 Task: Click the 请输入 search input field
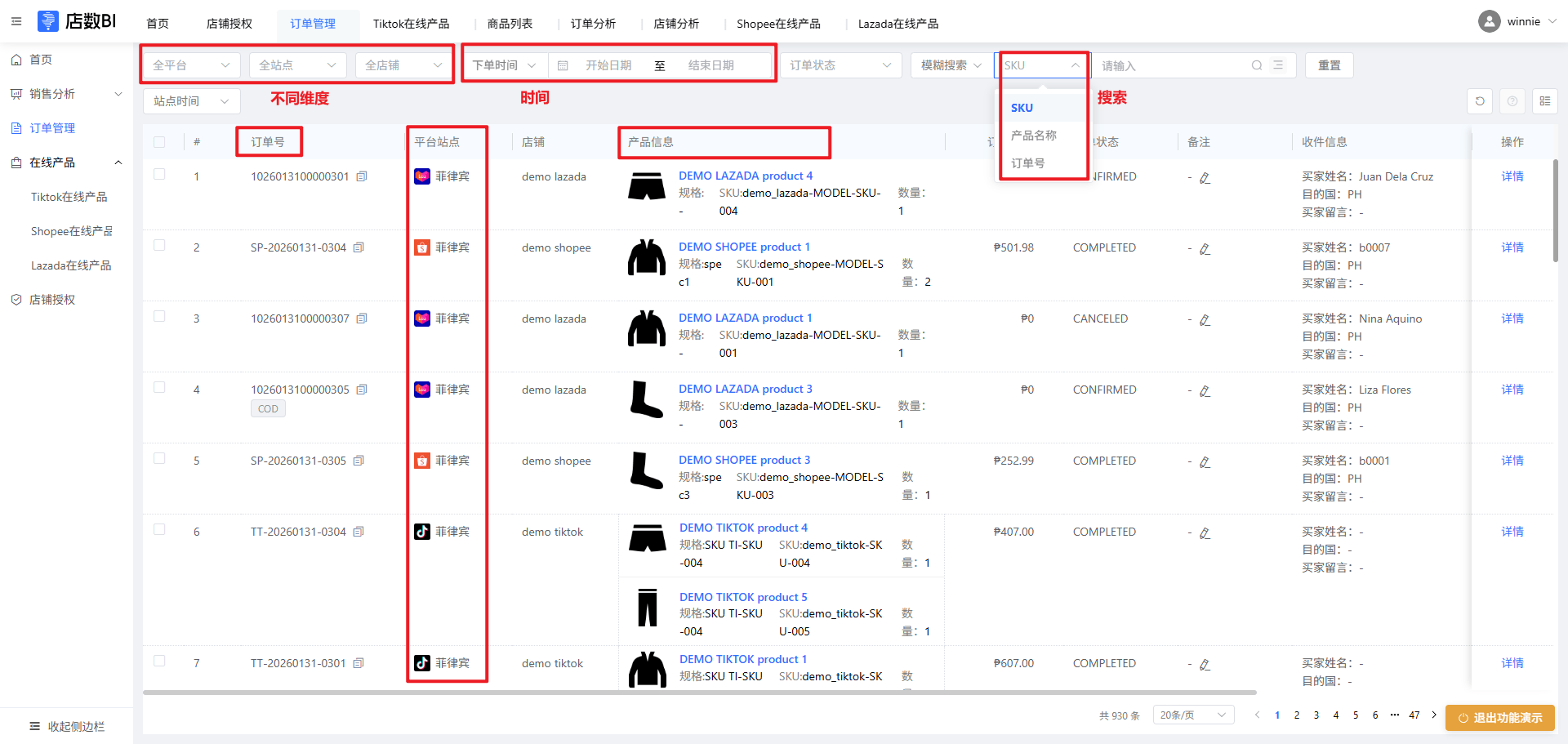[1172, 65]
